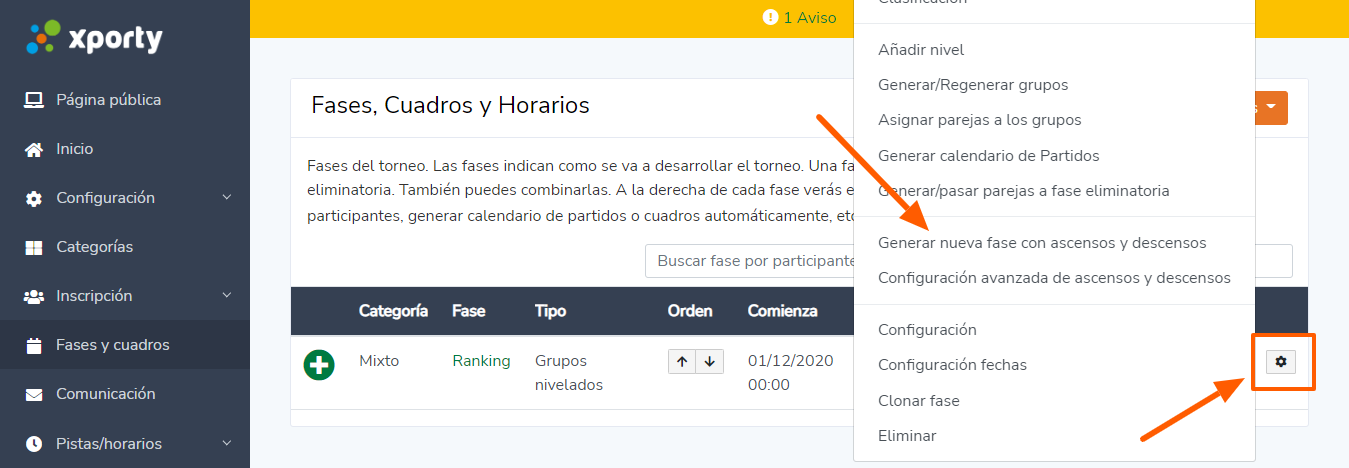Click the Buscar fase search field

tap(750, 261)
